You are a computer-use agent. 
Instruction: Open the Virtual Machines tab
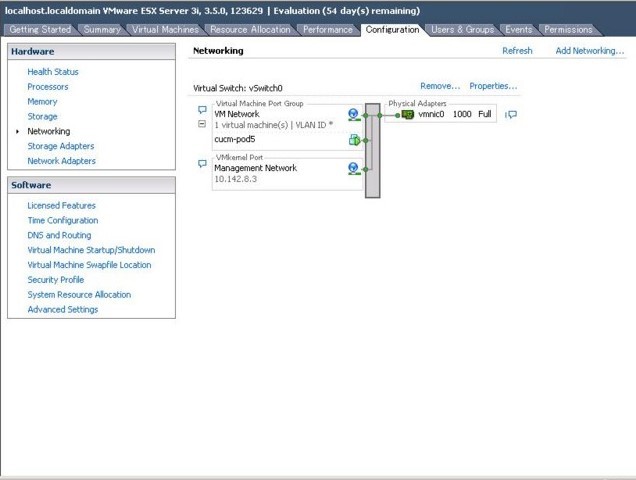pos(165,30)
